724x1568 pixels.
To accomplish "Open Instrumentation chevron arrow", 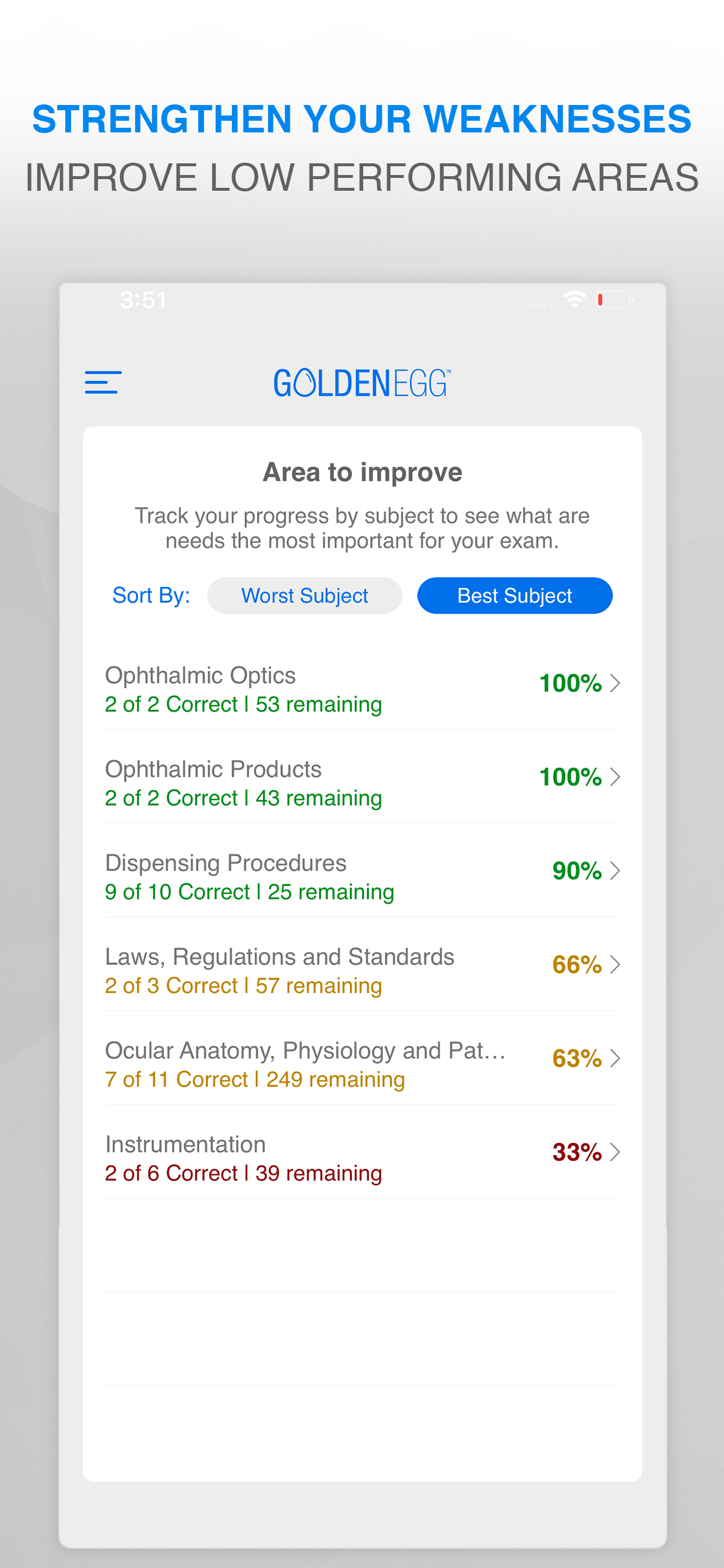I will (615, 1151).
